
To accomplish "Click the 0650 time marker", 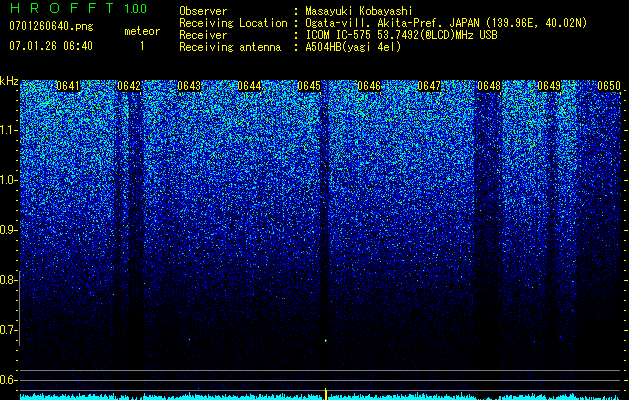I will 609,86.
